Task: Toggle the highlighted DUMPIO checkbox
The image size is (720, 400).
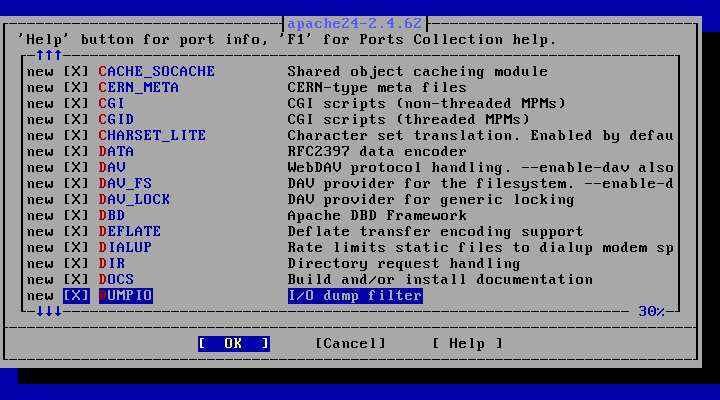Action: pos(76,296)
